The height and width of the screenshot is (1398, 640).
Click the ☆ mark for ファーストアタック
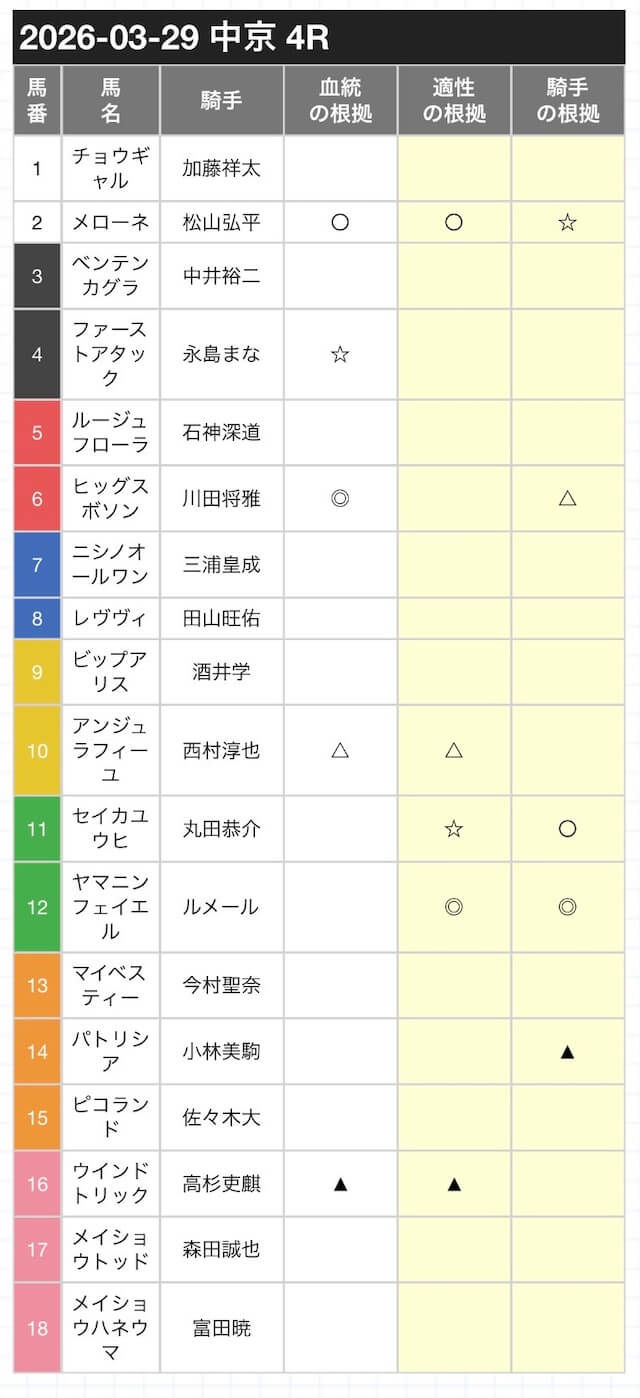point(340,353)
